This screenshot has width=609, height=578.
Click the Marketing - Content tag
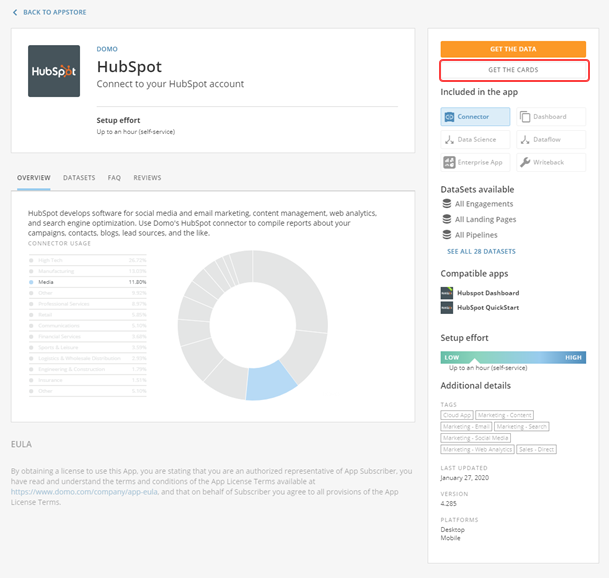[x=505, y=415]
